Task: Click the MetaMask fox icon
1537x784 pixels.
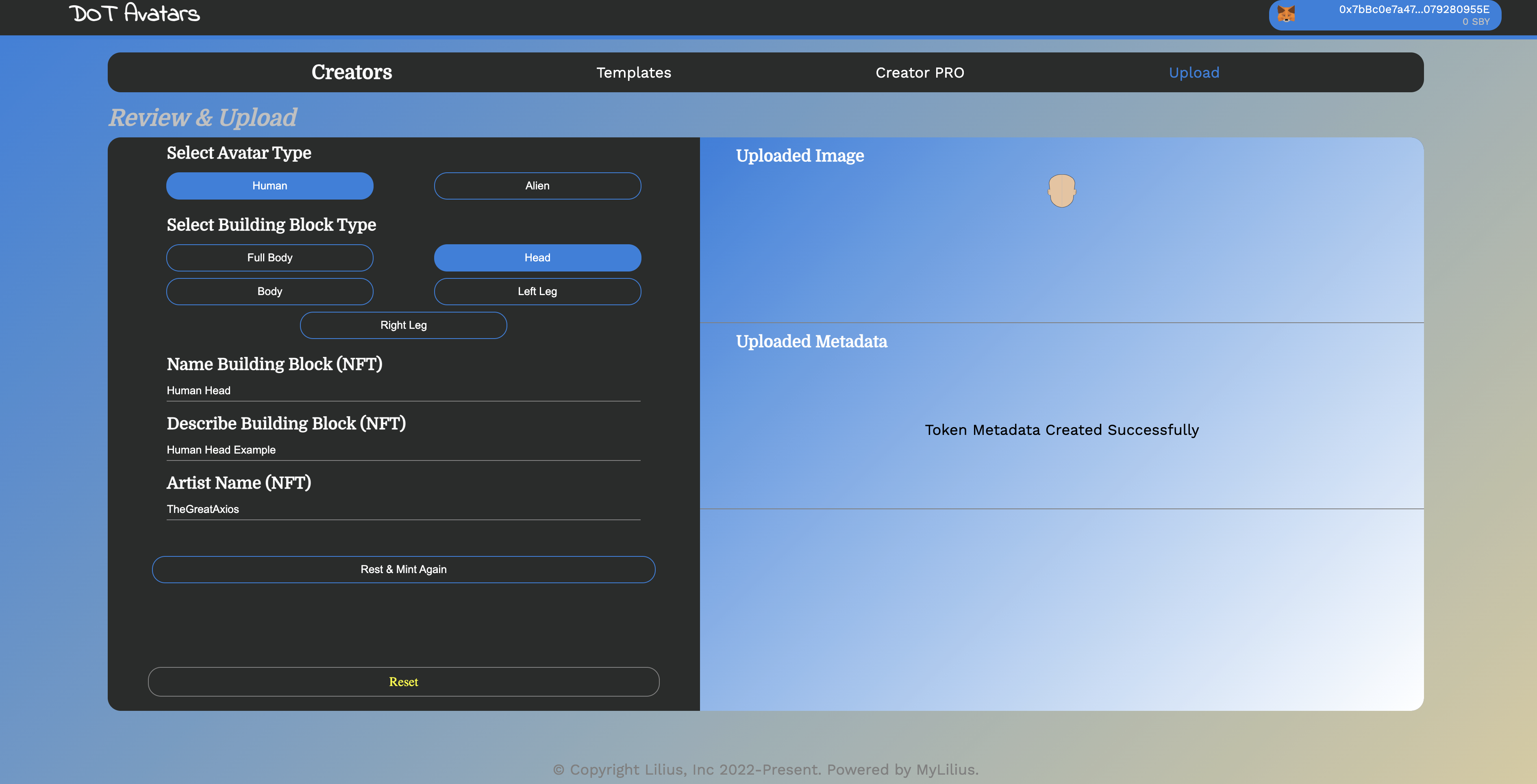Action: (1286, 14)
